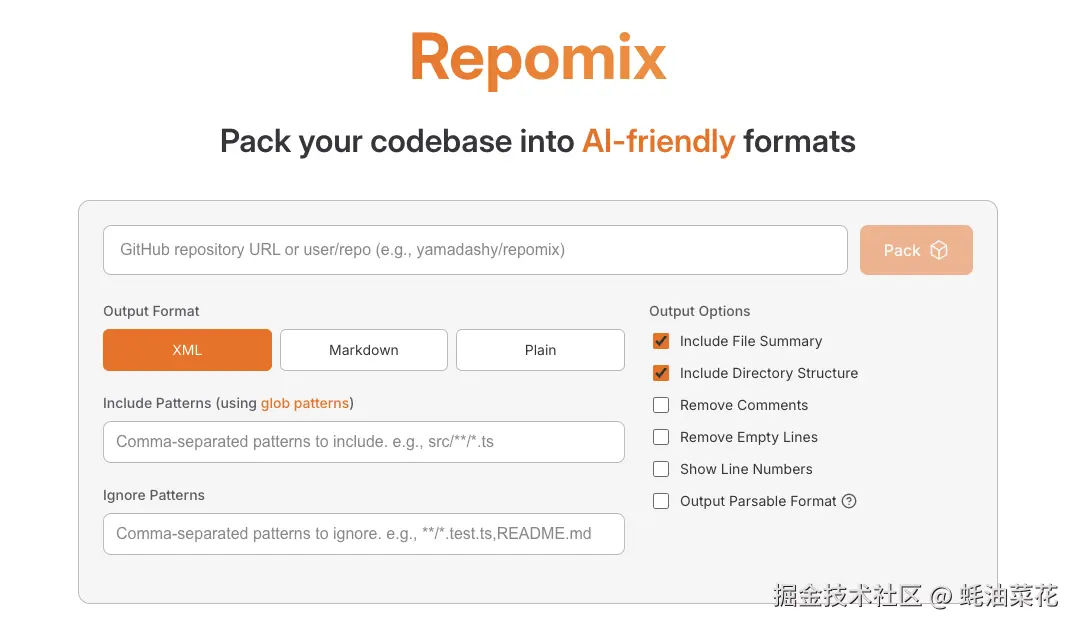Check the Output Parsable Format box
Viewport: 1078px width, 629px height.
point(661,501)
